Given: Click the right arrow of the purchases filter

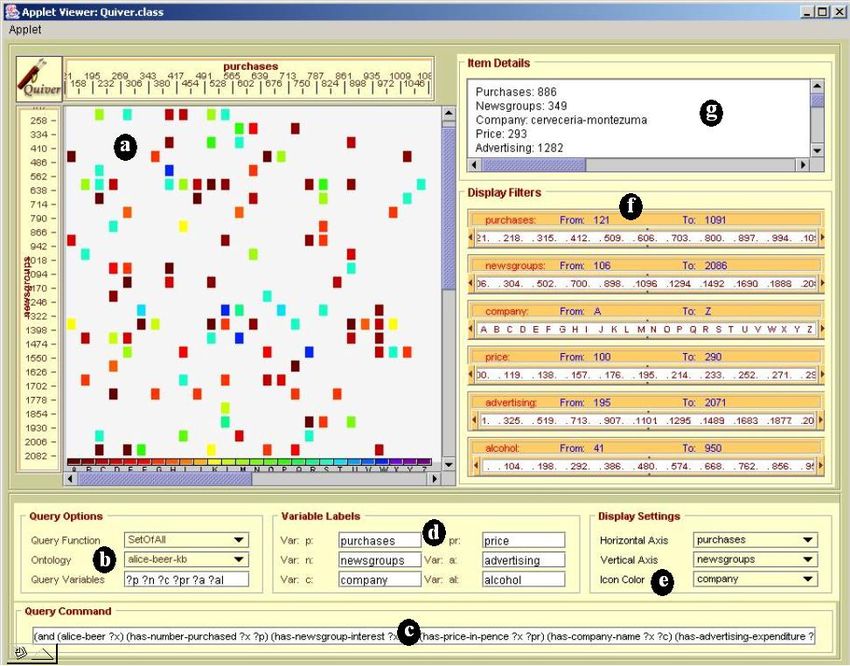Looking at the screenshot, I should [822, 237].
